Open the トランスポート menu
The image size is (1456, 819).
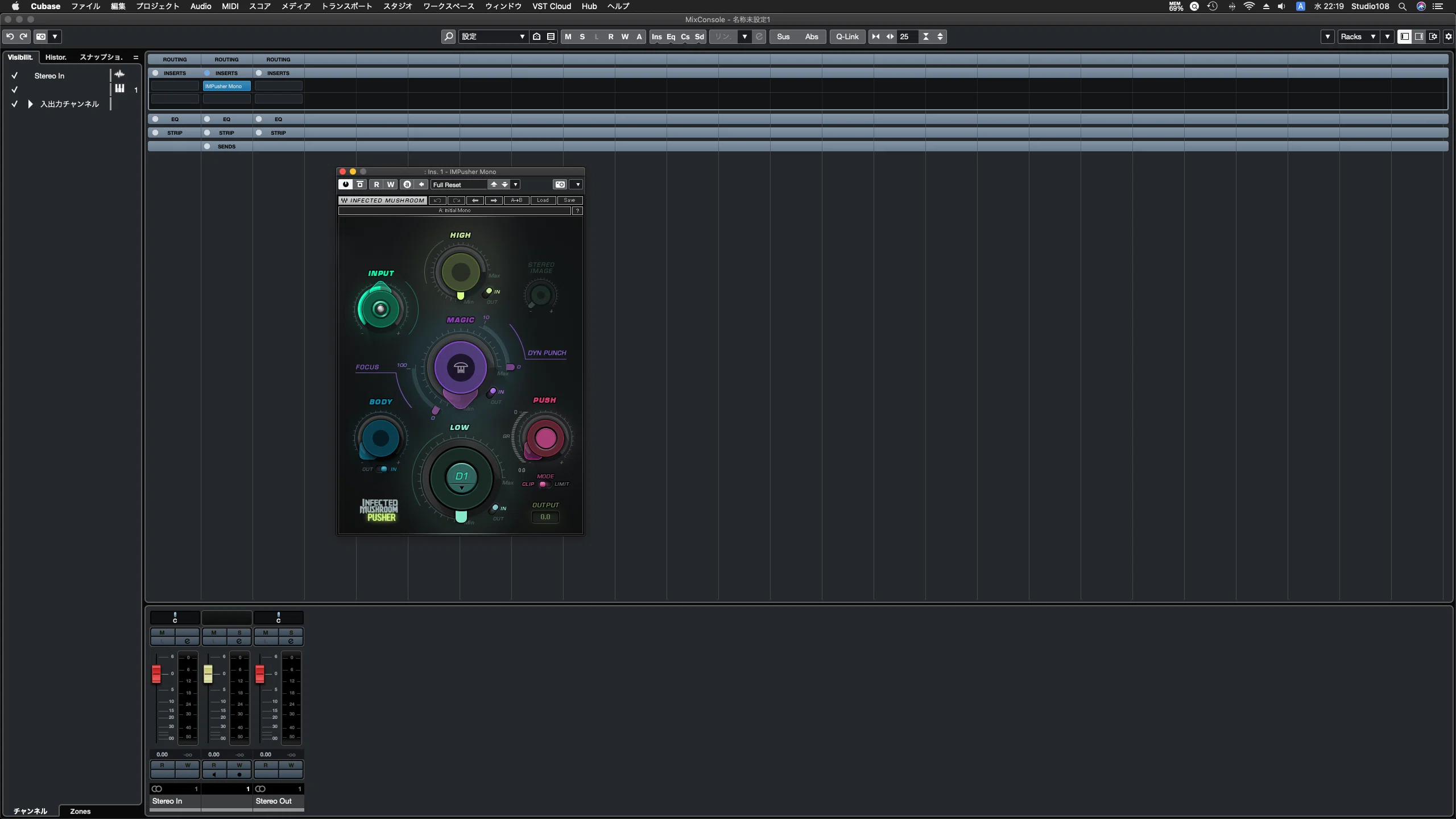[347, 6]
